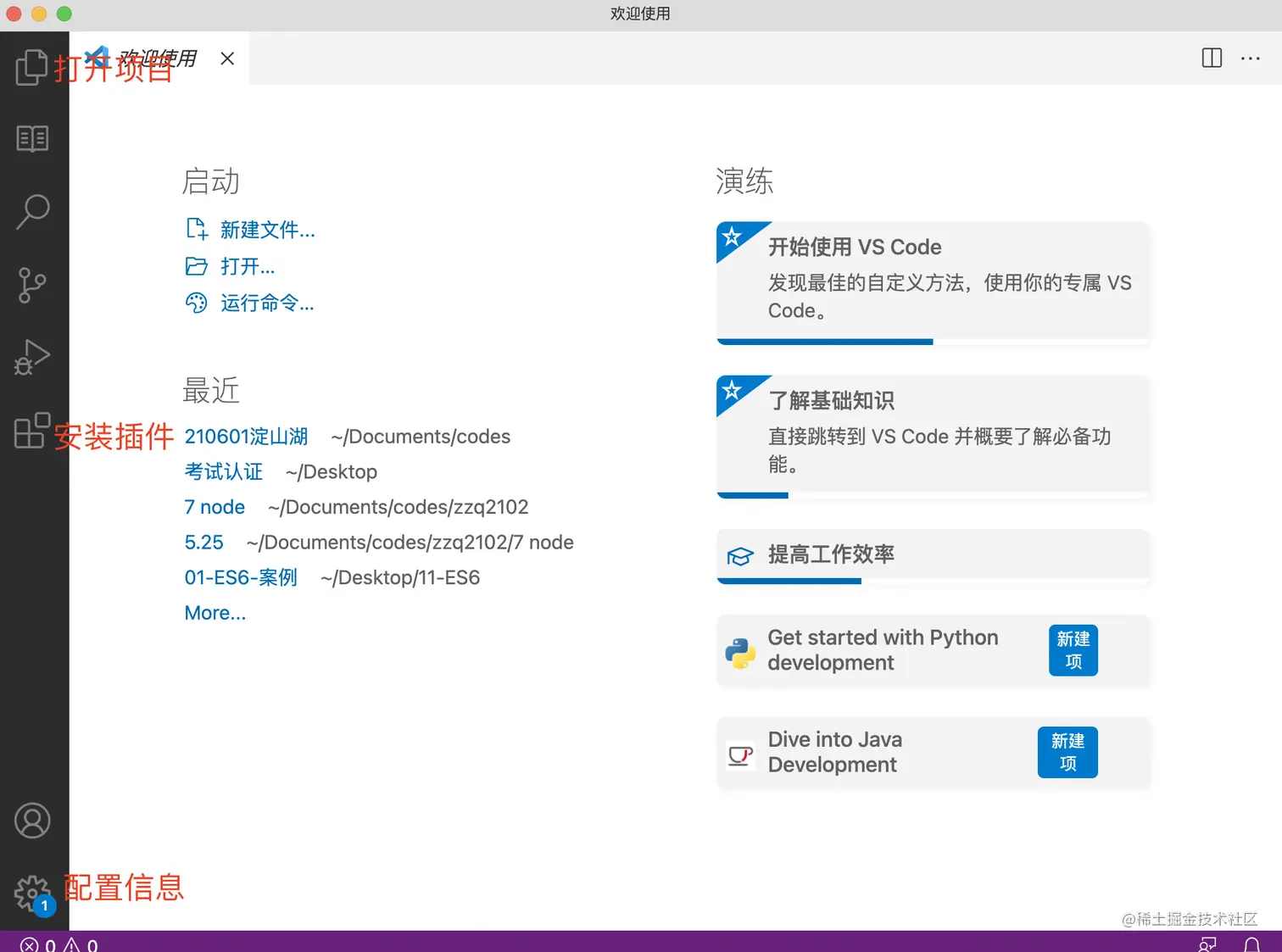
Task: Click the 新建文件... link
Action: 268,230
